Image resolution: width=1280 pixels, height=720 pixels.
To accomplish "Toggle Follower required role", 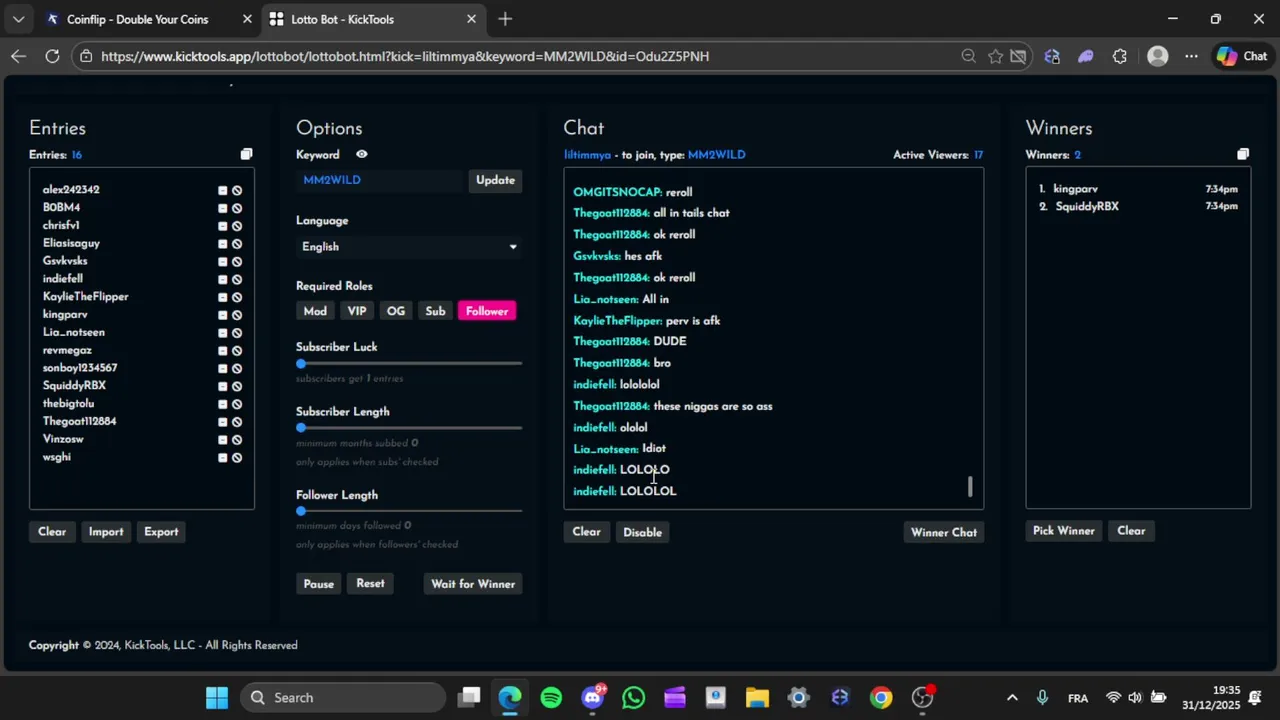I will pyautogui.click(x=487, y=311).
